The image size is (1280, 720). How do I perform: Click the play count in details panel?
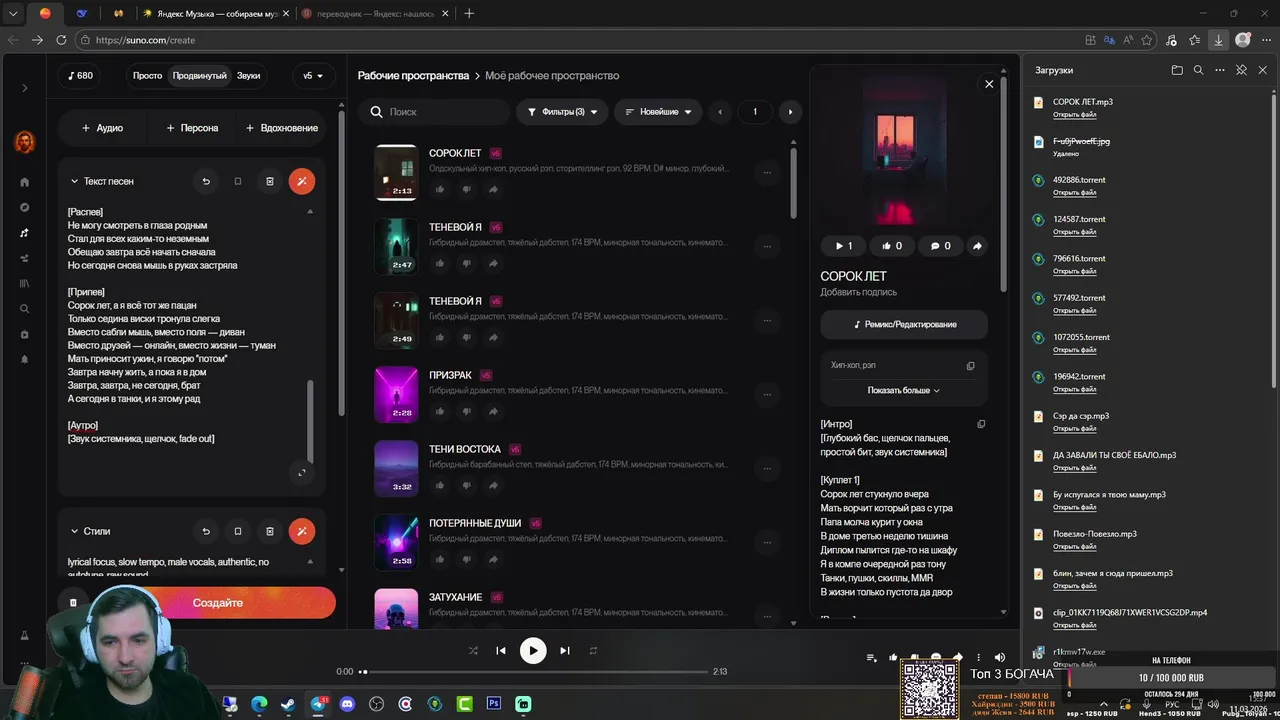tap(844, 246)
